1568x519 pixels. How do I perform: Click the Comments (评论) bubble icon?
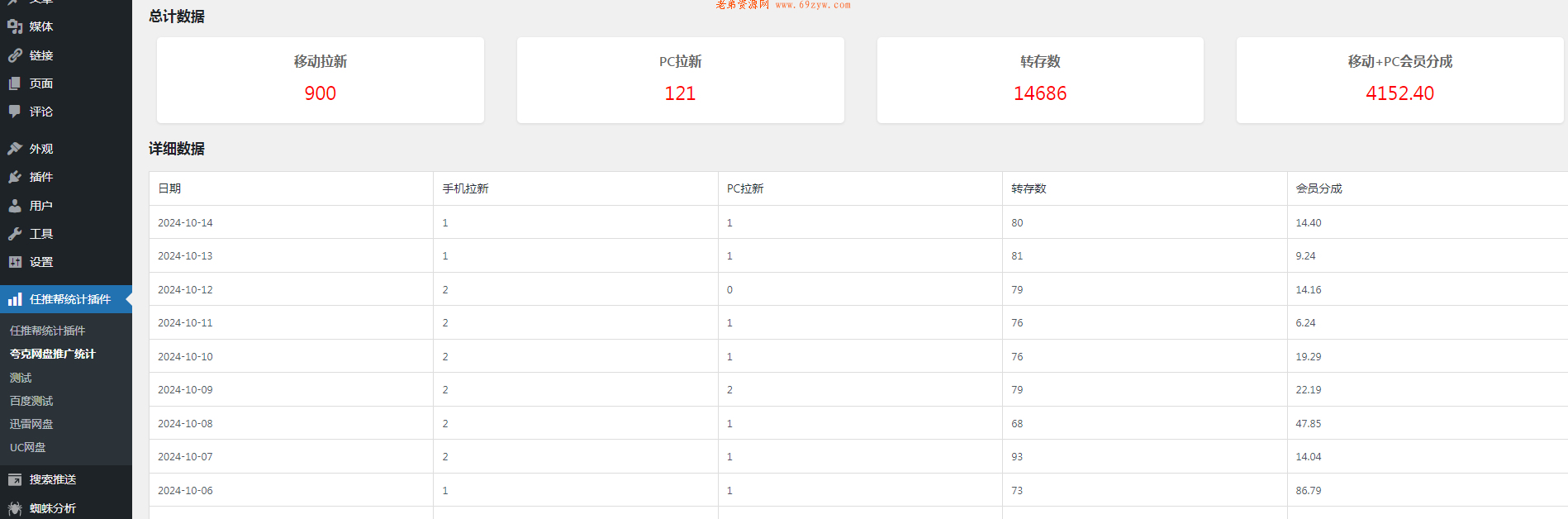[x=15, y=112]
